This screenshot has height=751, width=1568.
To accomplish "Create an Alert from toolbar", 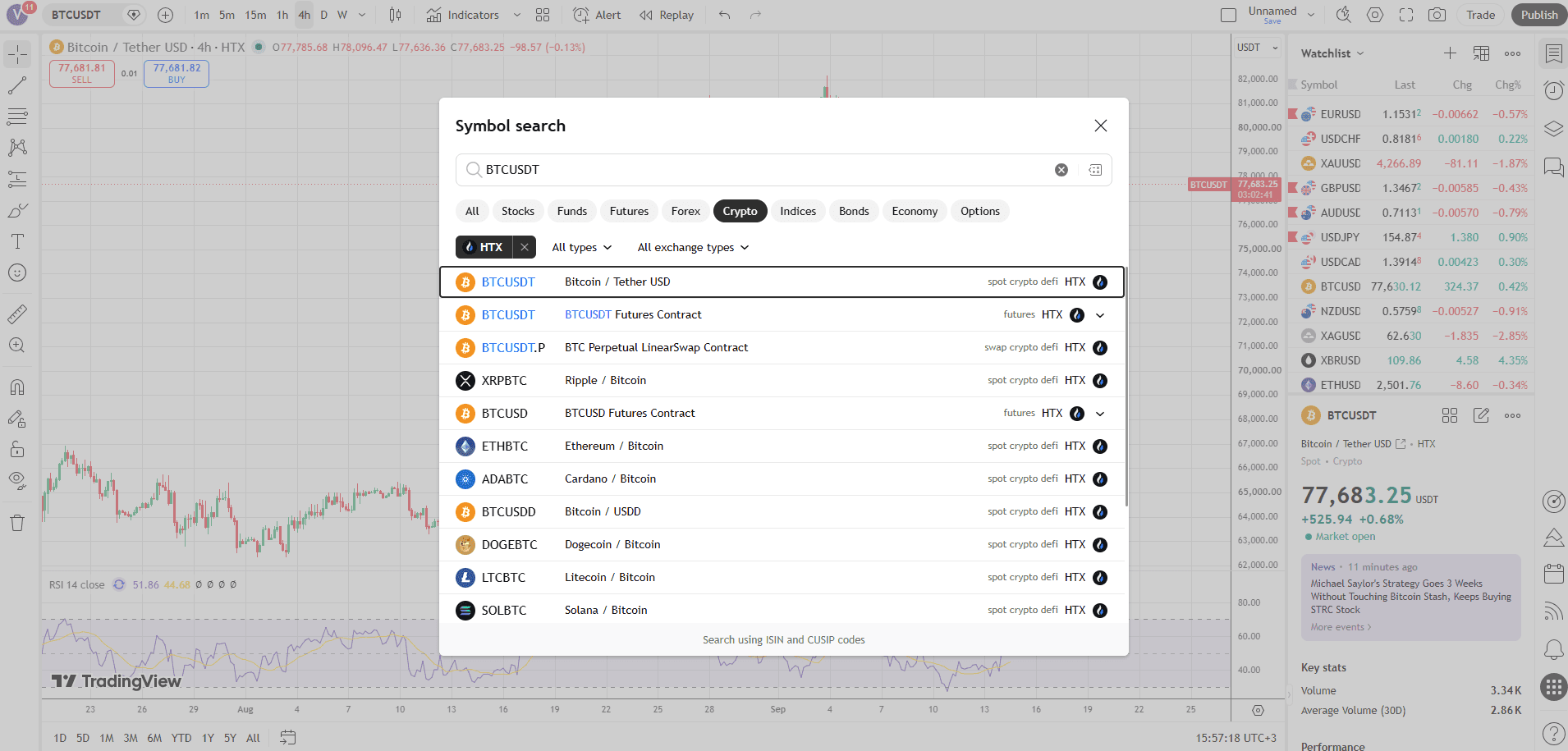I will [x=597, y=15].
